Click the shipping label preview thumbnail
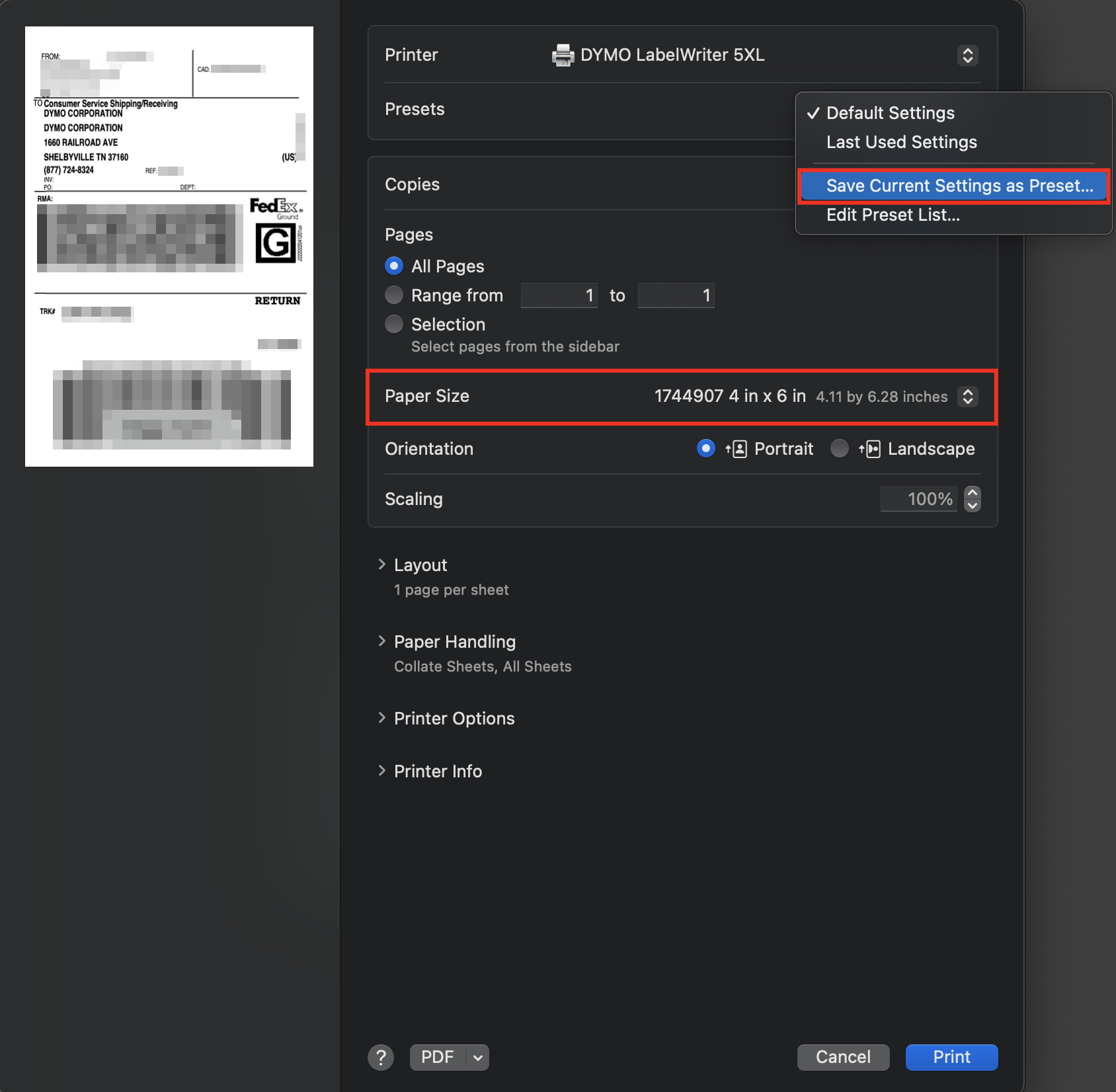 [x=169, y=247]
